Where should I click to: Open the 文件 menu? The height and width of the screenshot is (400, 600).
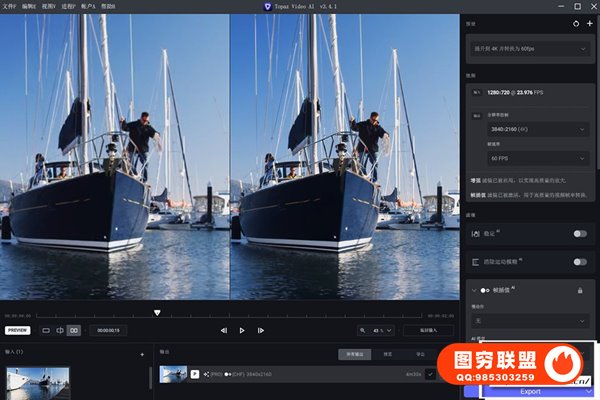coord(9,6)
